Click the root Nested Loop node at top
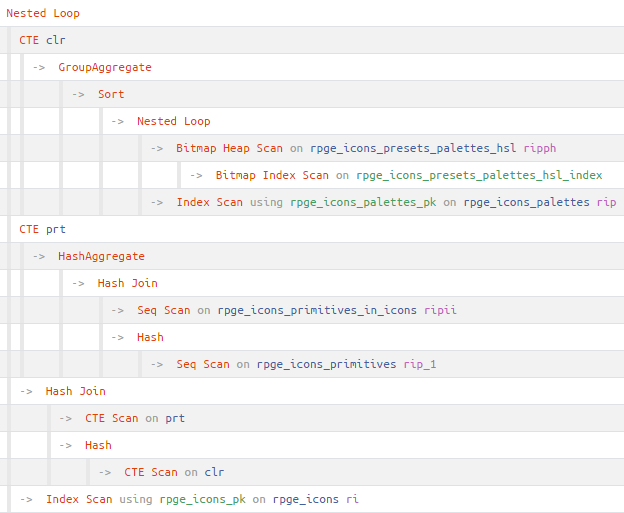The image size is (624, 513). (43, 13)
